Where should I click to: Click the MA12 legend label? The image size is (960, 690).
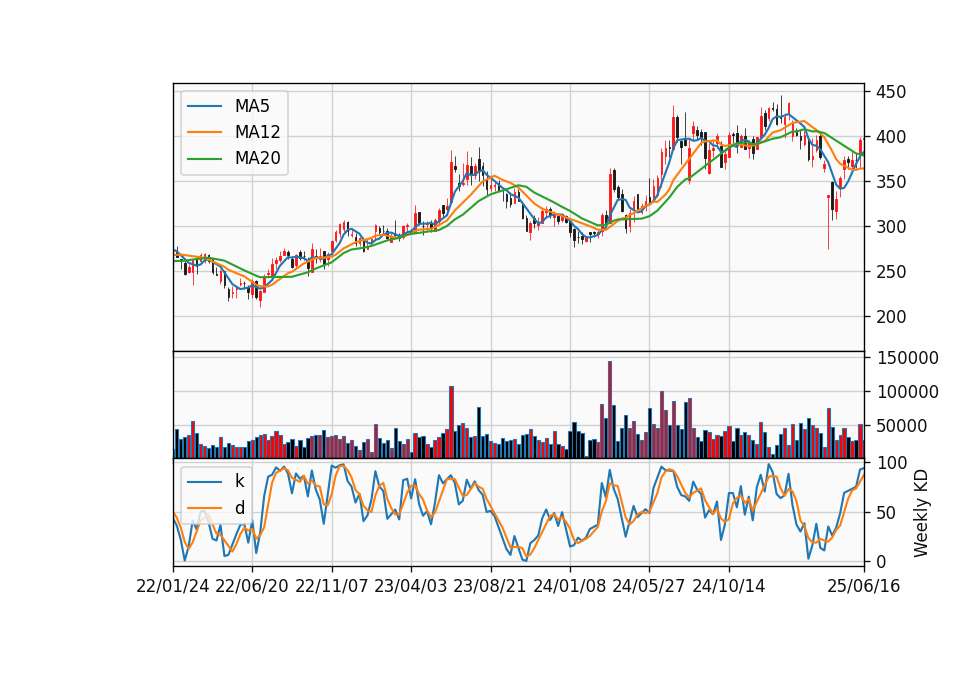(x=257, y=132)
